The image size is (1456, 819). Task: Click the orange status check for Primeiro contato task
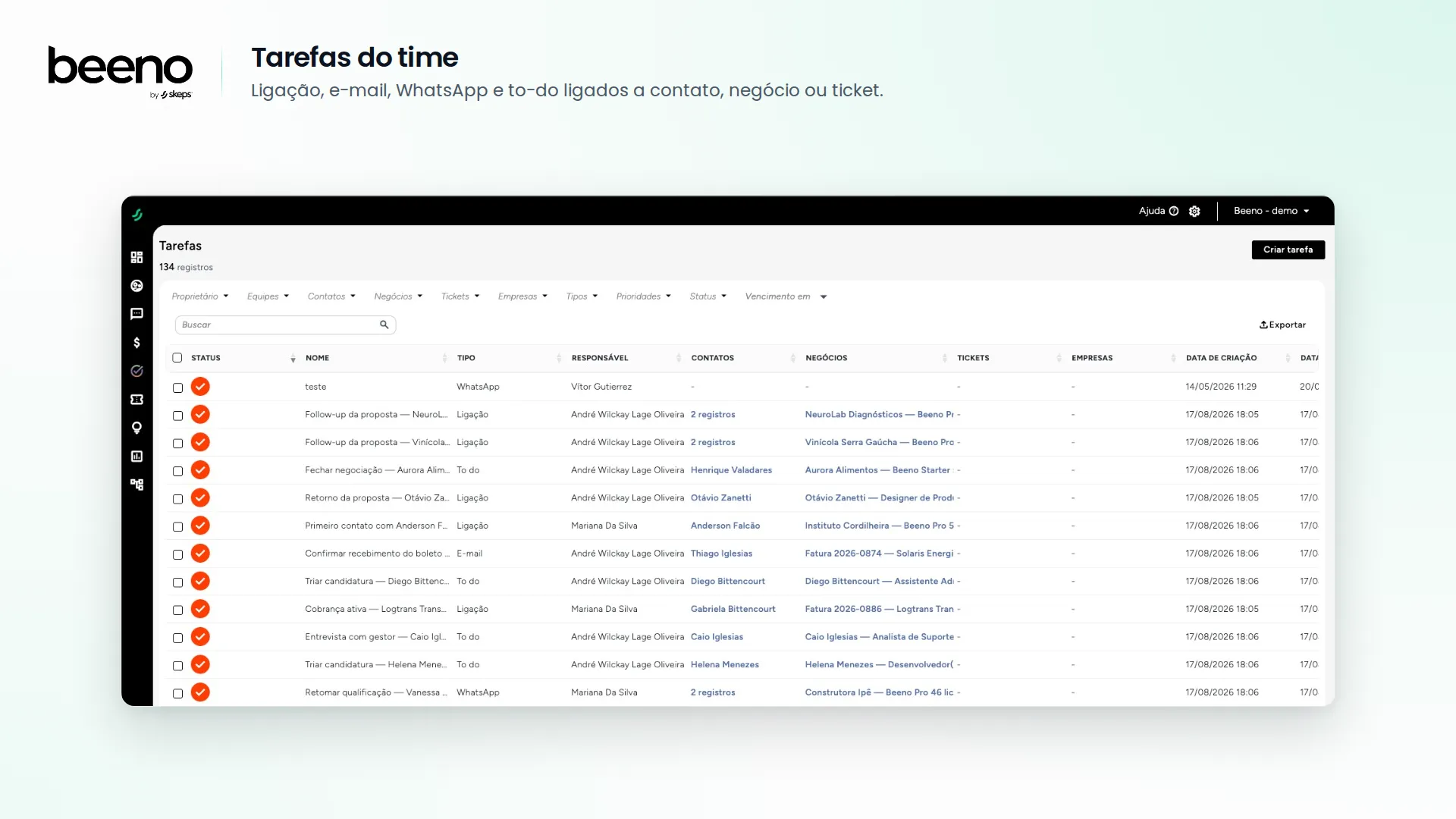(200, 526)
